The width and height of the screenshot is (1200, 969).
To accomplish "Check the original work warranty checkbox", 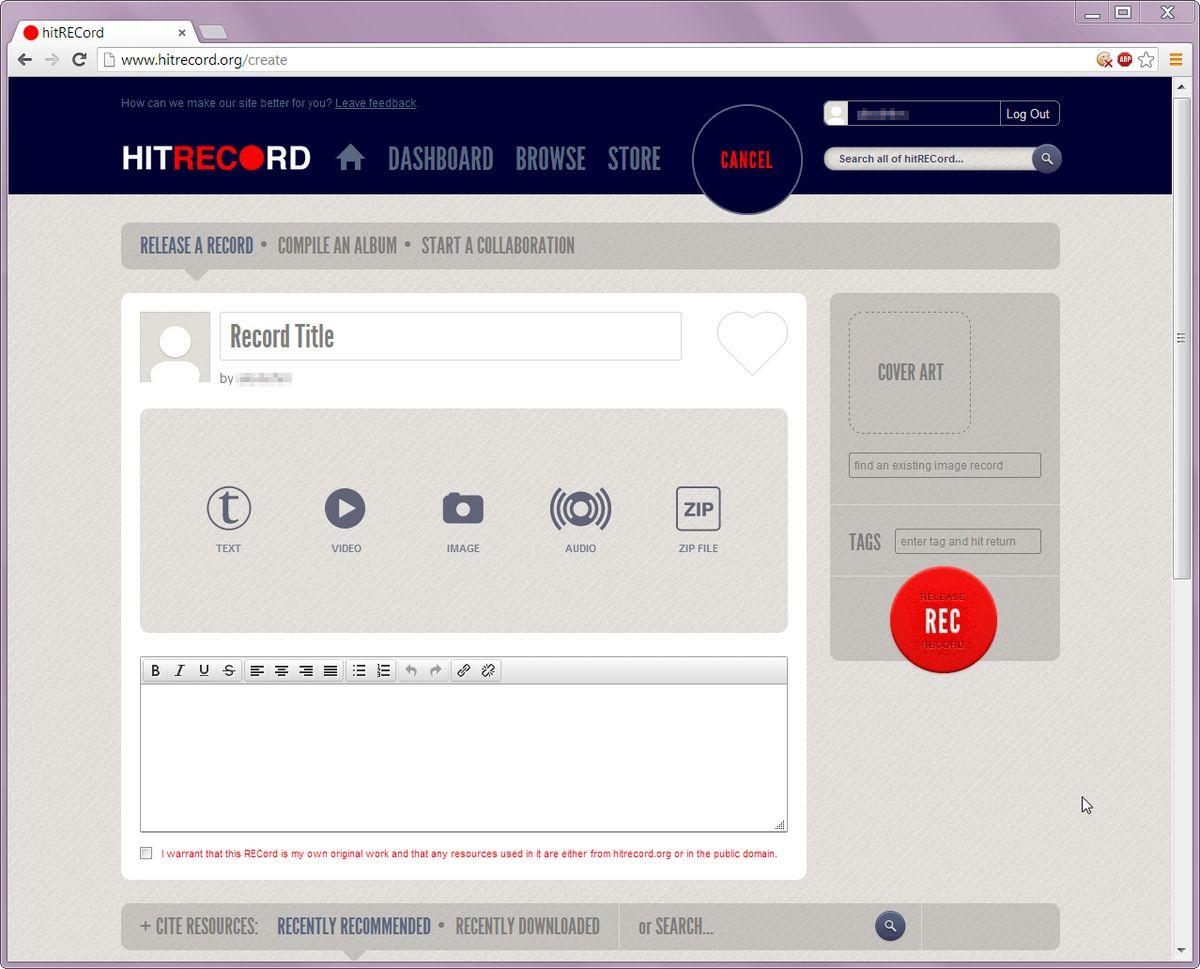I will (x=146, y=853).
